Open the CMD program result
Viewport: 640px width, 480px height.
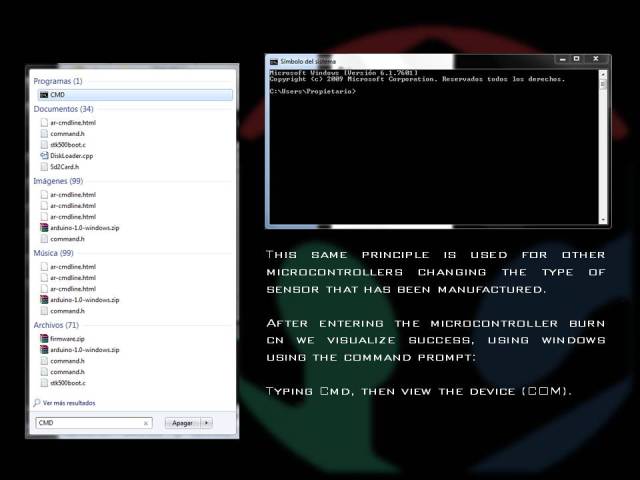pos(136,95)
